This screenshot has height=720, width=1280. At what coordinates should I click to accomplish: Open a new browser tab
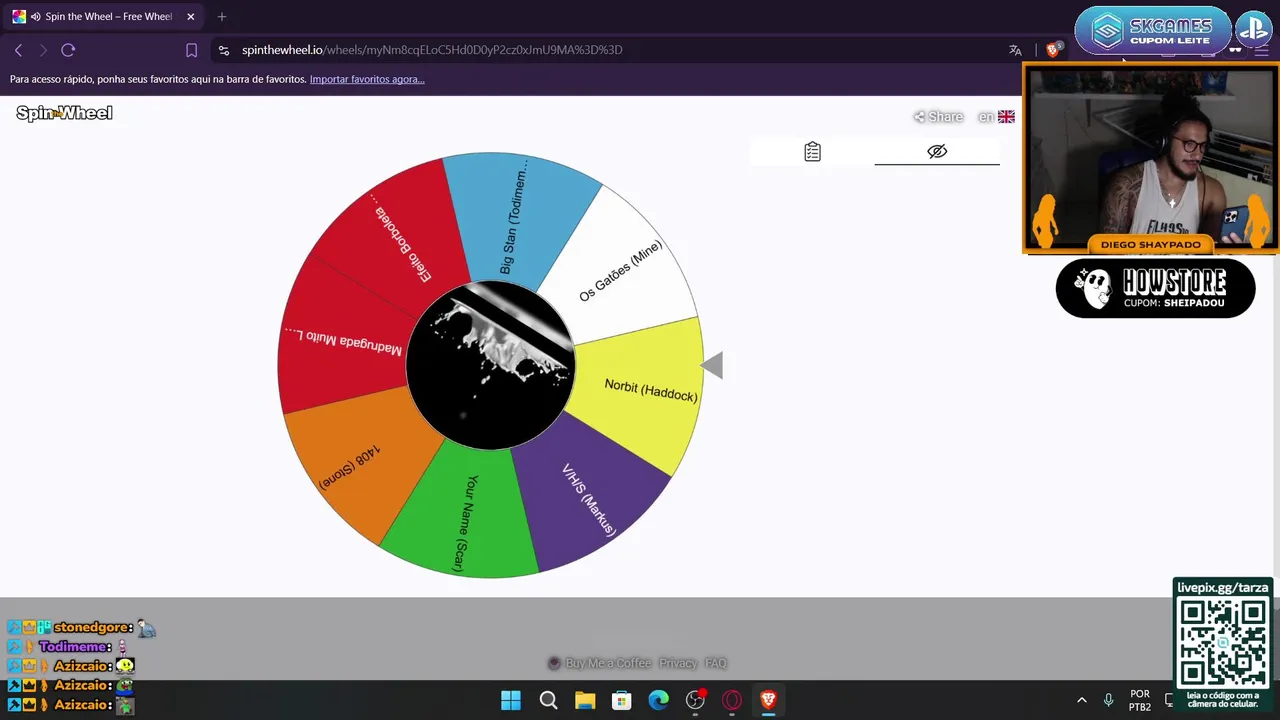[x=222, y=16]
